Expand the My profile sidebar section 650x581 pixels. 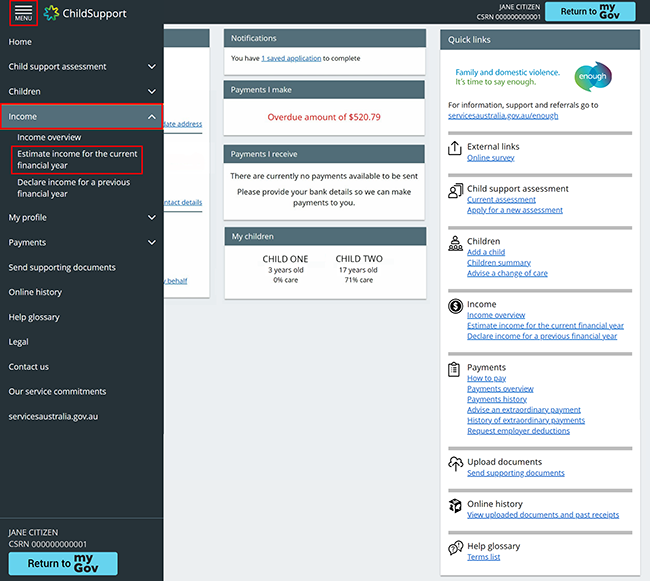click(x=152, y=217)
